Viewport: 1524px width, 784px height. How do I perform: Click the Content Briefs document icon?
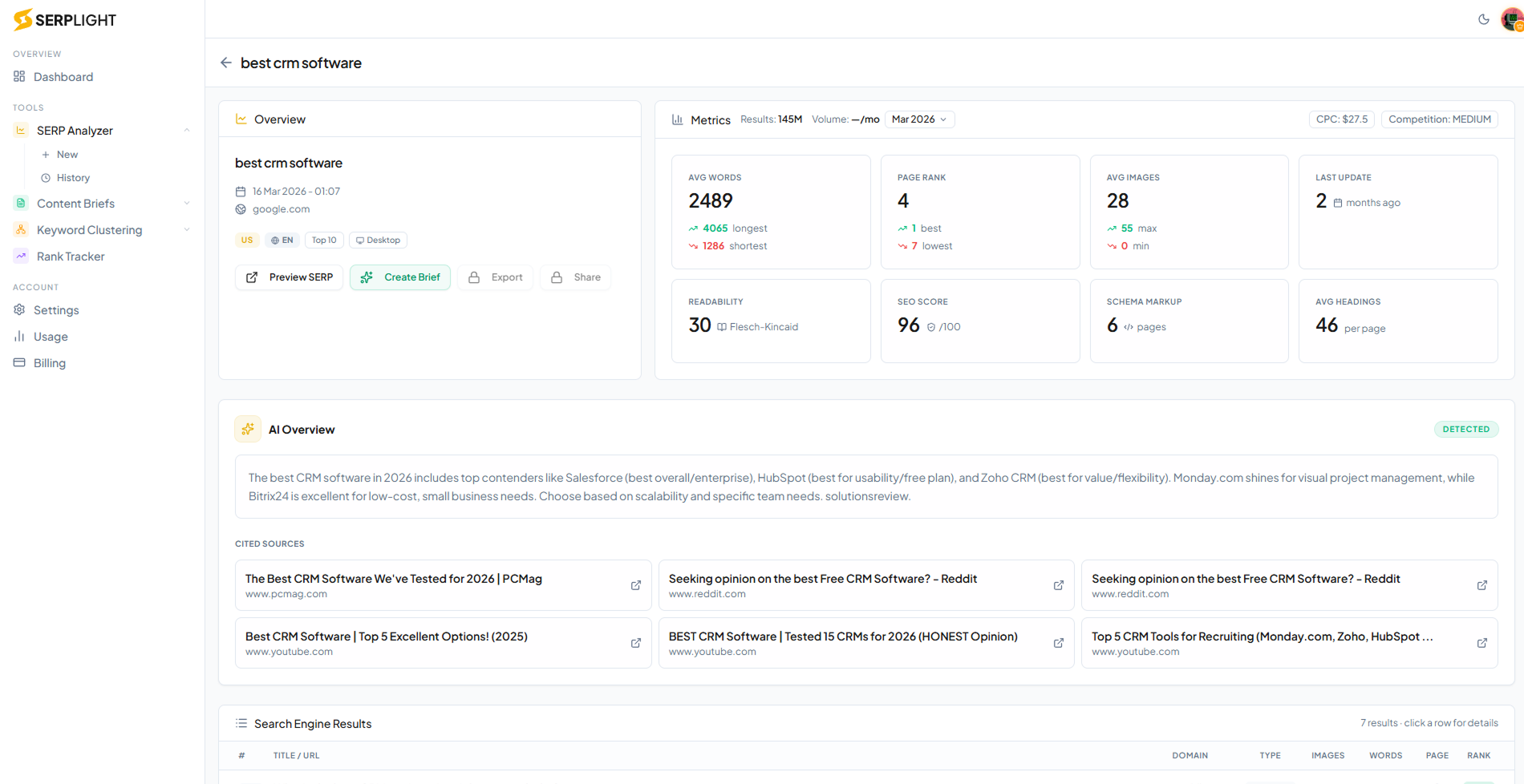coord(21,203)
